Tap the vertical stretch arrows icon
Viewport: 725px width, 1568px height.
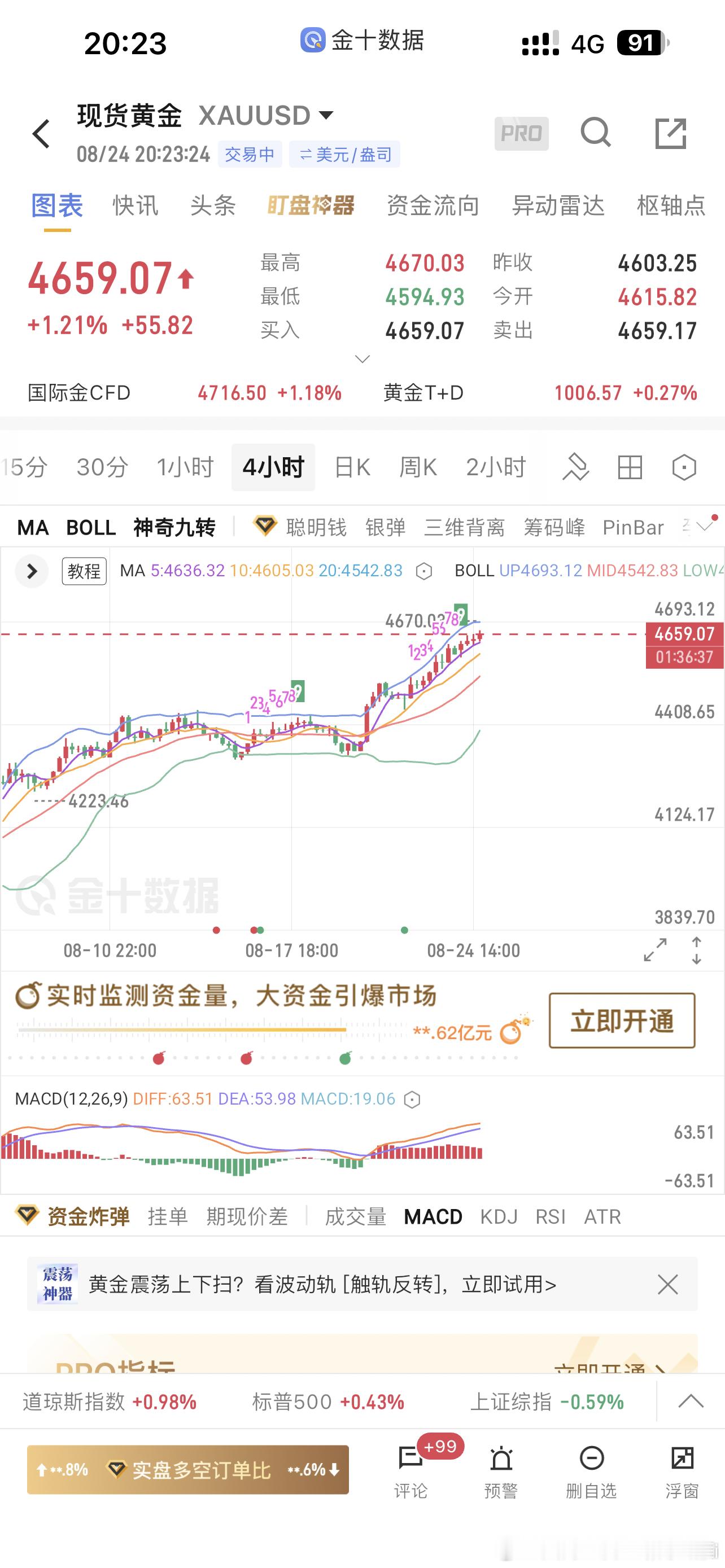pyautogui.click(x=696, y=950)
